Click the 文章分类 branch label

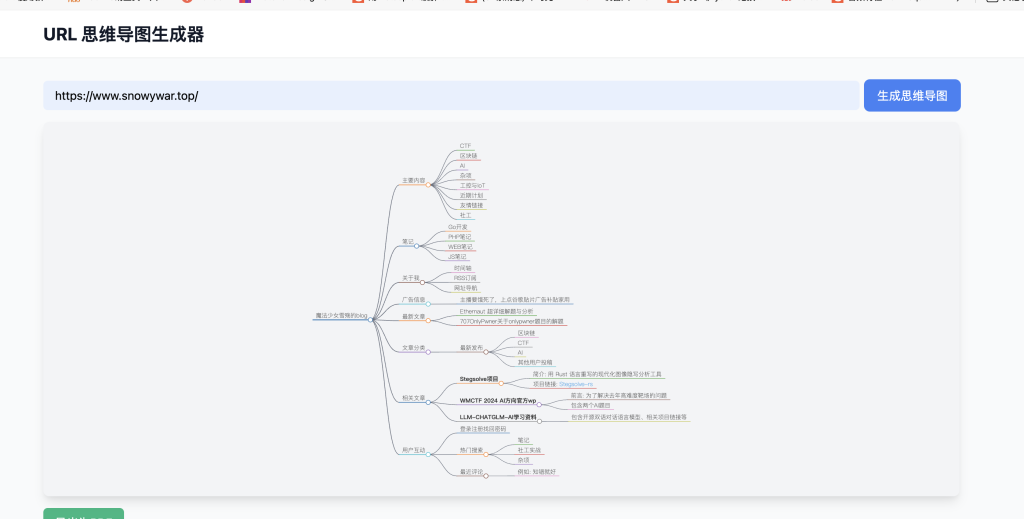tap(413, 348)
